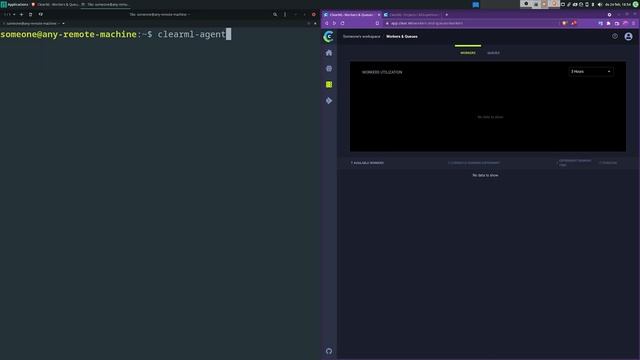Open the Projects icon in ClearML sidebar
640x360 pixels.
click(x=329, y=69)
